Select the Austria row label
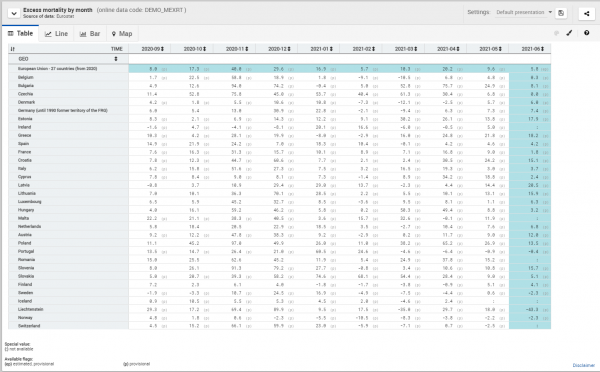The image size is (600, 372). coord(25,235)
